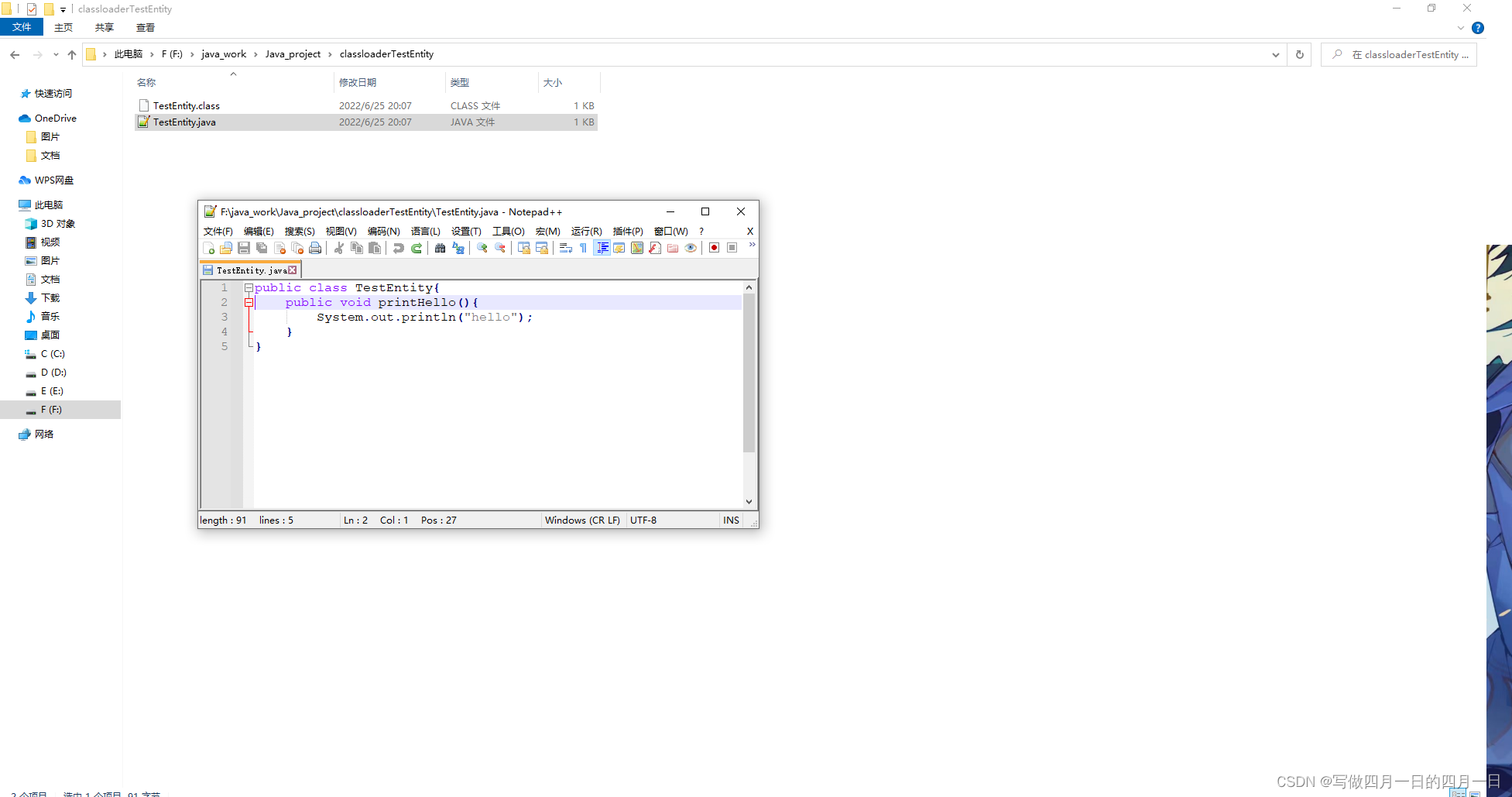The image size is (1512, 797).
Task: Sort files by the 修改日期 column header
Action: coord(358,83)
